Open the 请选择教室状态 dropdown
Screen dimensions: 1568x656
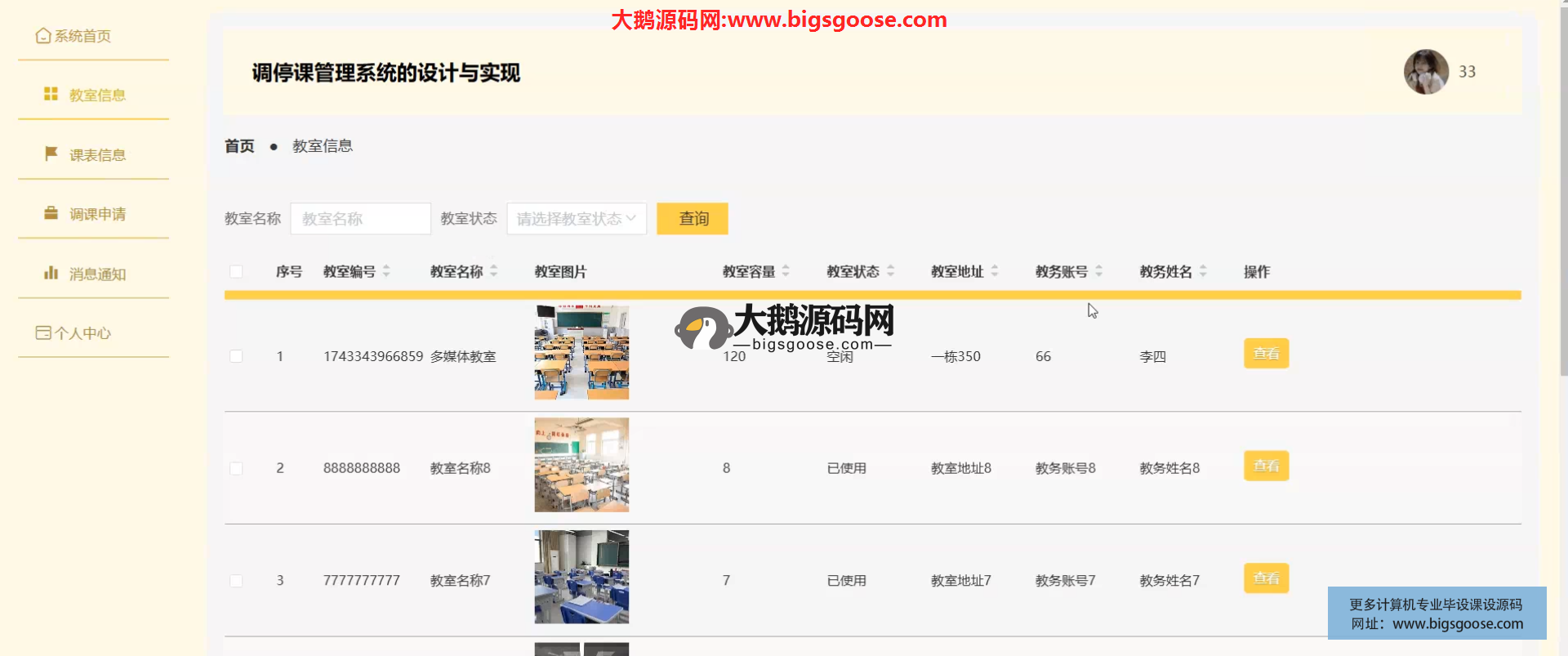pos(576,219)
